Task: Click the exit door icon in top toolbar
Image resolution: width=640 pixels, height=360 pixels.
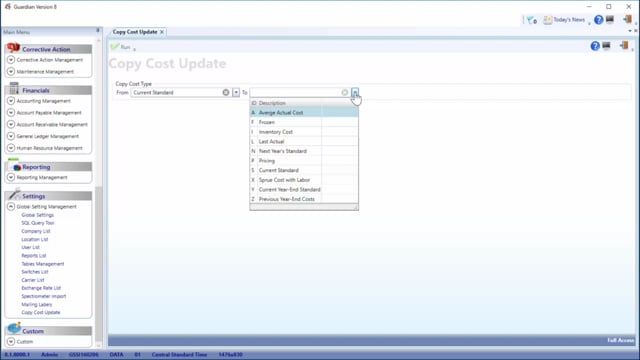Action: coord(627,19)
